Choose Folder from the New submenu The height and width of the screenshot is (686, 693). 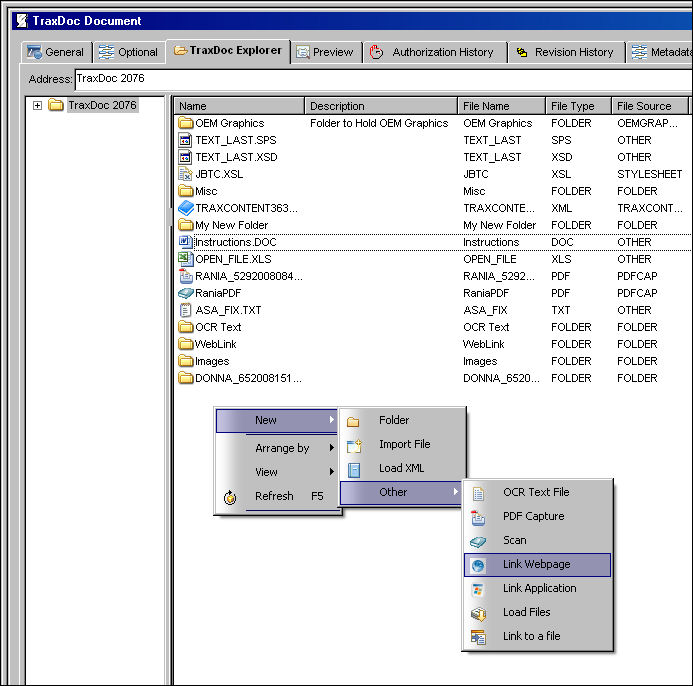pyautogui.click(x=403, y=420)
